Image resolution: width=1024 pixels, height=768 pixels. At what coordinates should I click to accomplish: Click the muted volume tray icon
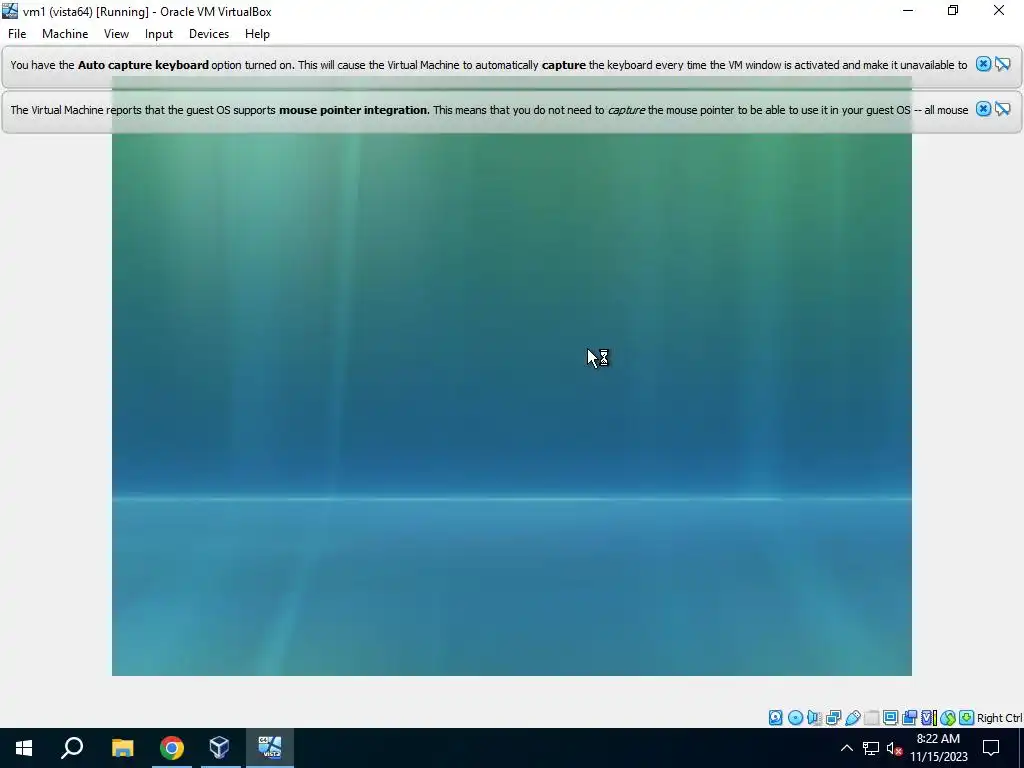click(x=894, y=748)
